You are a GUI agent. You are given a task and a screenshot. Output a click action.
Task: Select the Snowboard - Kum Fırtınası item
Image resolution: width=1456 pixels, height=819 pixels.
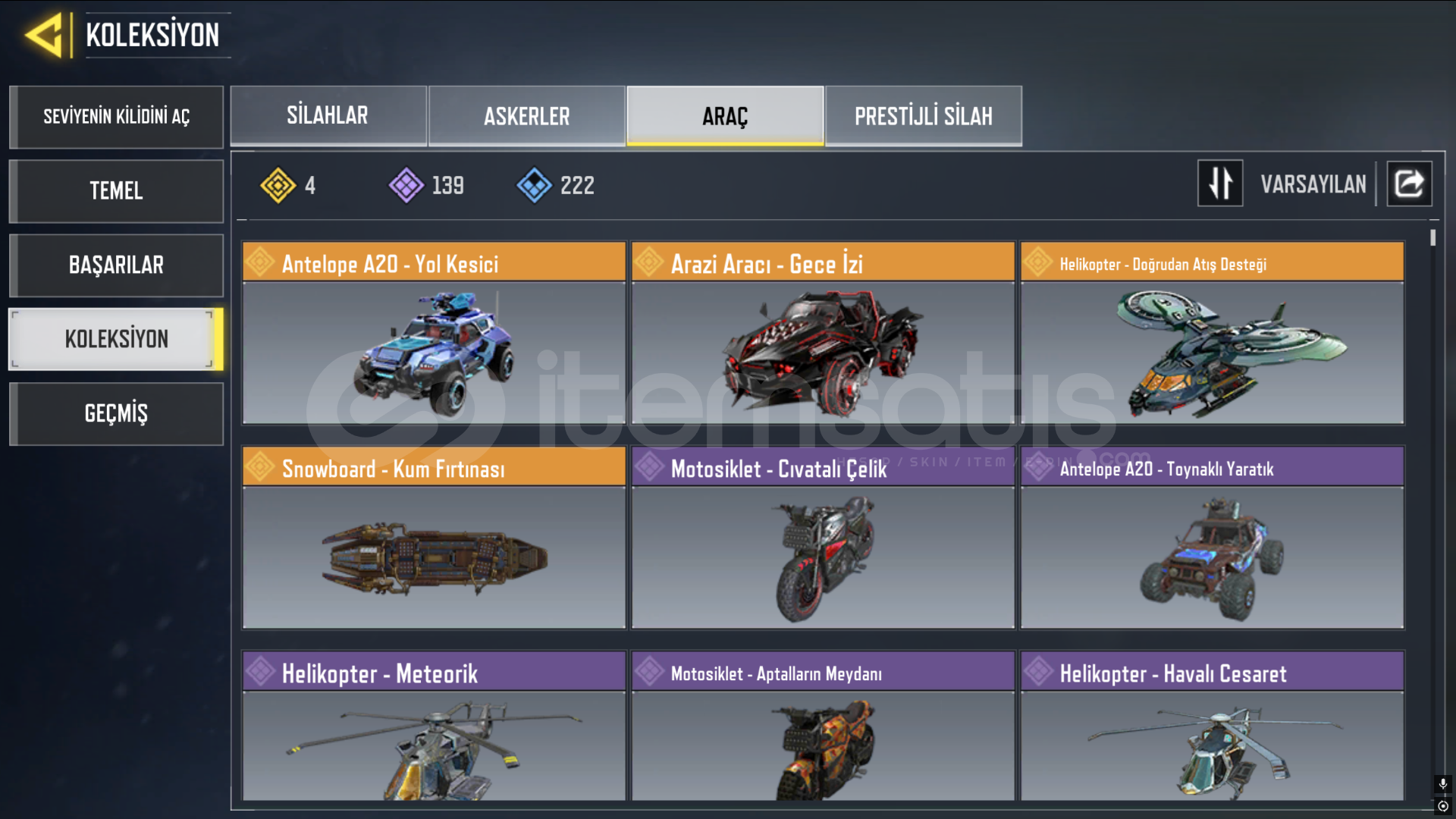click(434, 538)
